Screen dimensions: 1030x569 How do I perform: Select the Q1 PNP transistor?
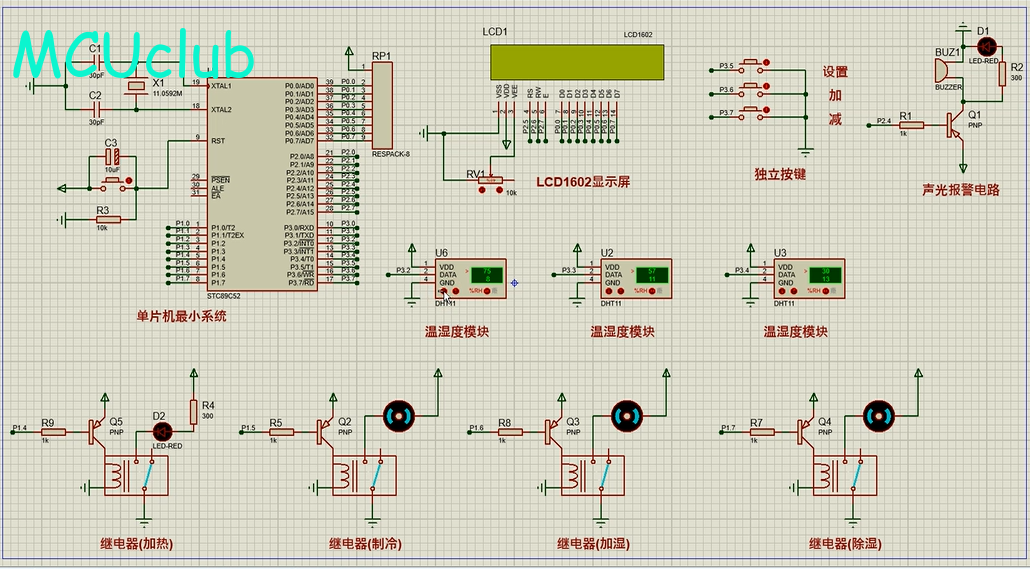coord(957,123)
